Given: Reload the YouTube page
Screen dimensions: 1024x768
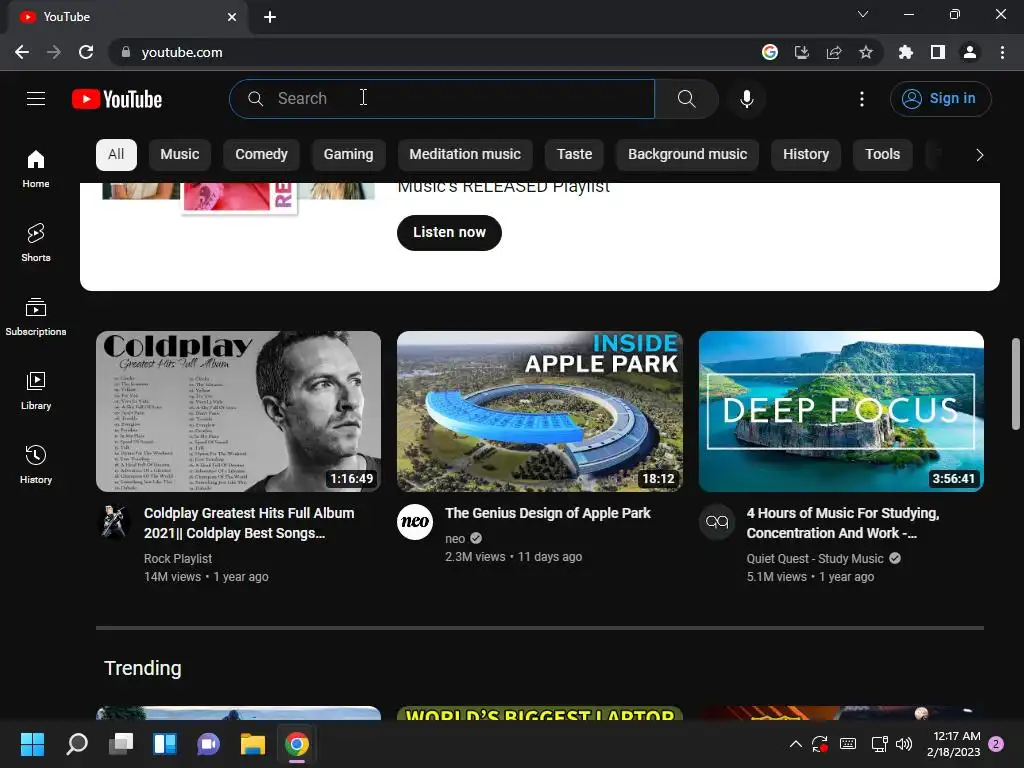Looking at the screenshot, I should click(x=86, y=52).
